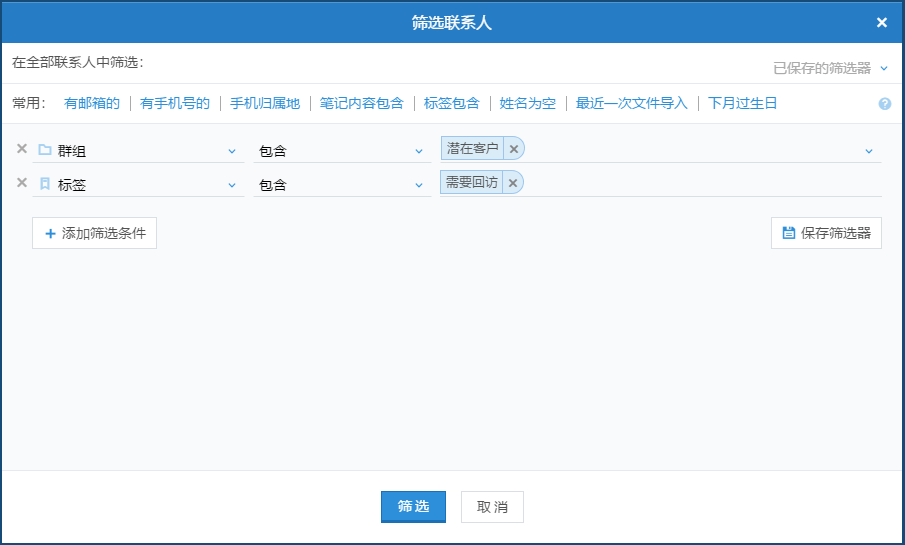
Task: Expand group values dropdown arrow
Action: click(869, 151)
